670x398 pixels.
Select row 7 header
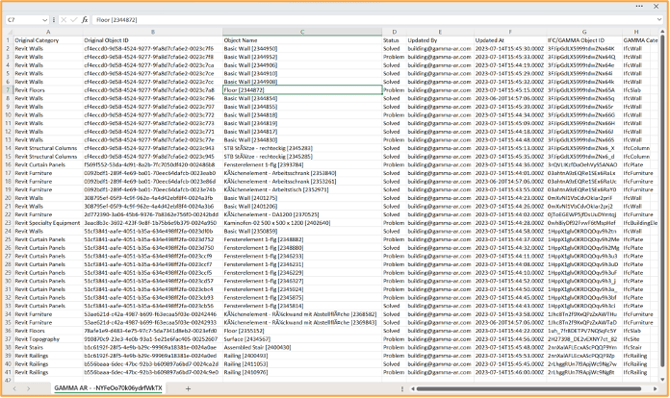[x=8, y=90]
